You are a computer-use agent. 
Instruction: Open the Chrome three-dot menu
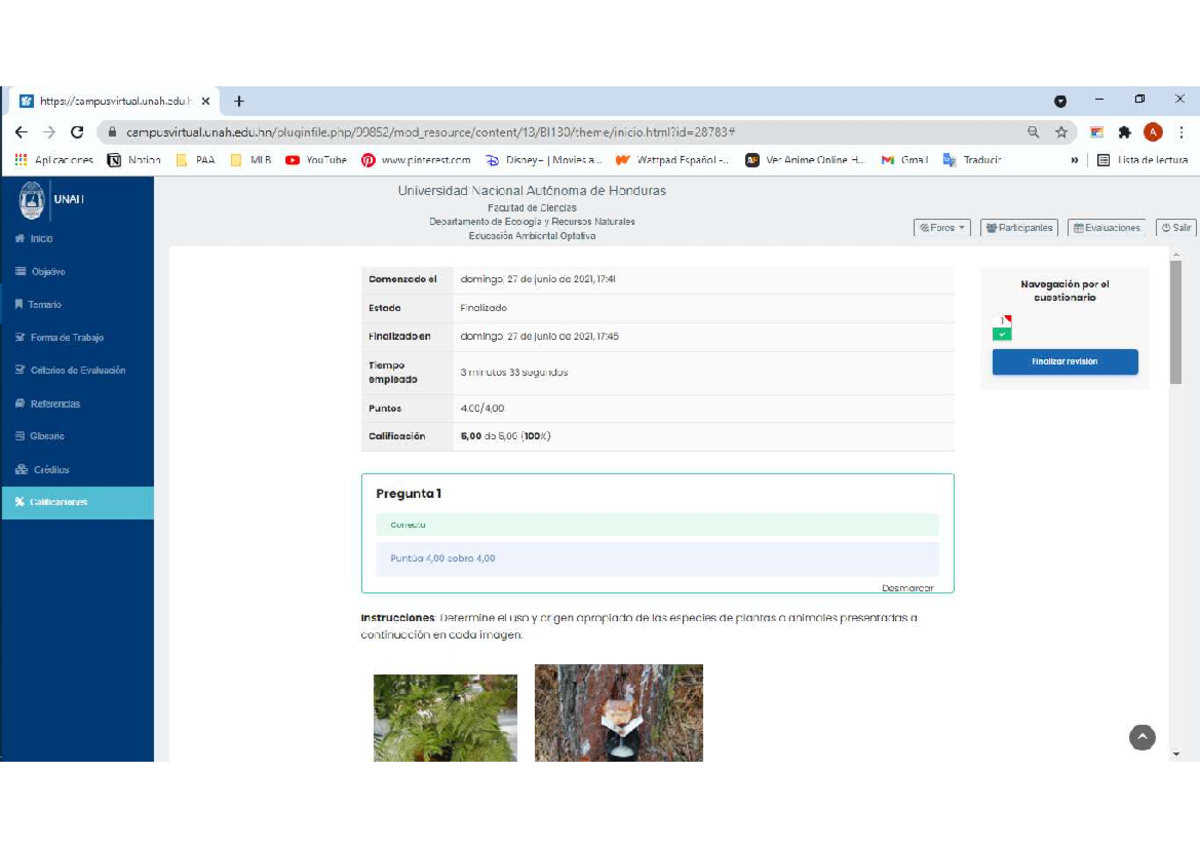click(x=1181, y=132)
